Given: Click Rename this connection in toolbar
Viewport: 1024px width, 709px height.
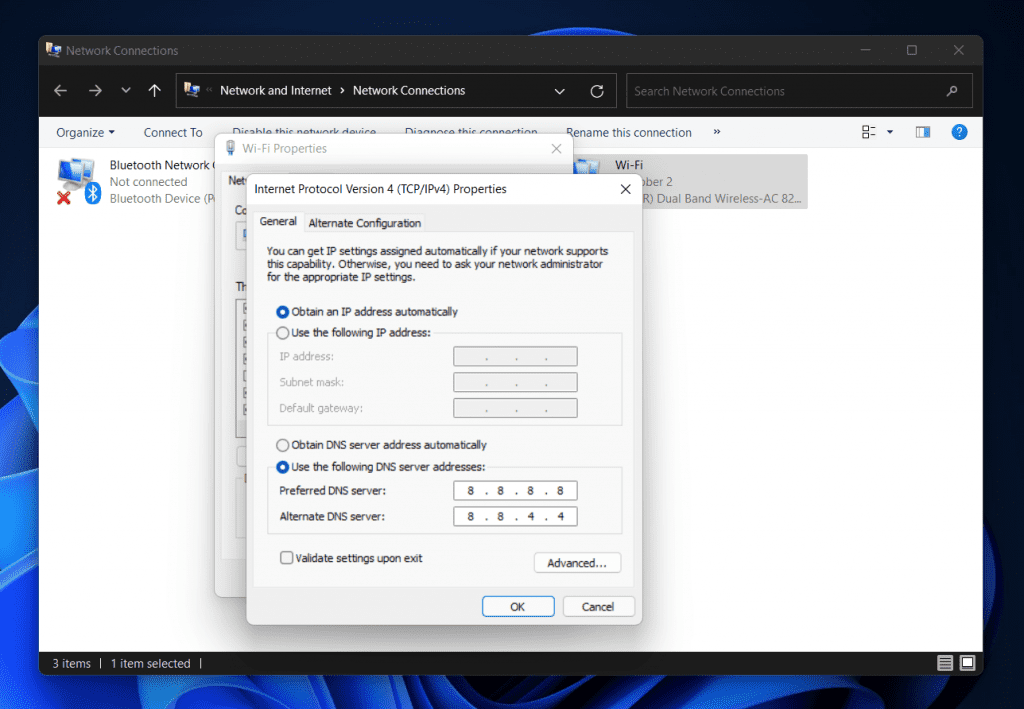Looking at the screenshot, I should click(628, 132).
